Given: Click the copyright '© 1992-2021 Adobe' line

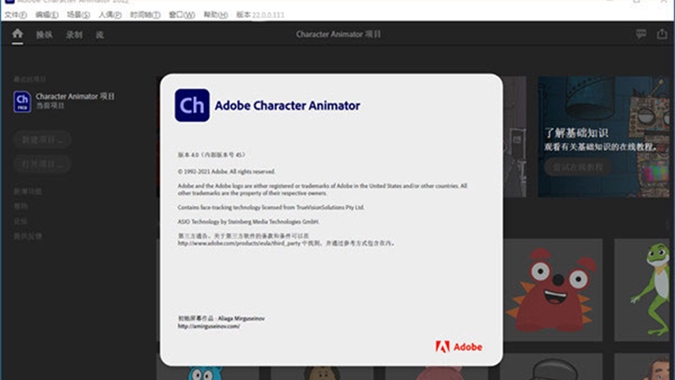Looking at the screenshot, I should [x=226, y=171].
